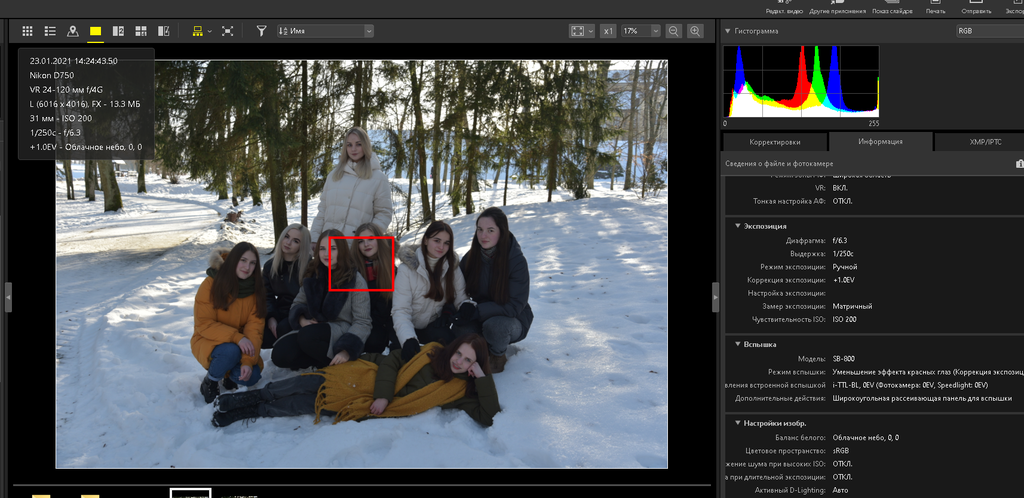
Task: Open the filmstrip layout dropdown arrow
Action: [x=210, y=31]
